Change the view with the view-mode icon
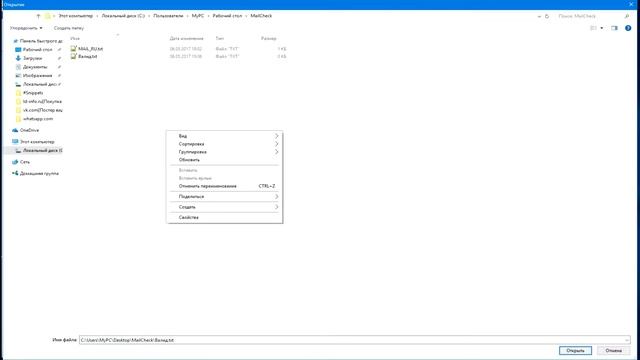Screen dimensions: 640x360 pyautogui.click(x=593, y=28)
